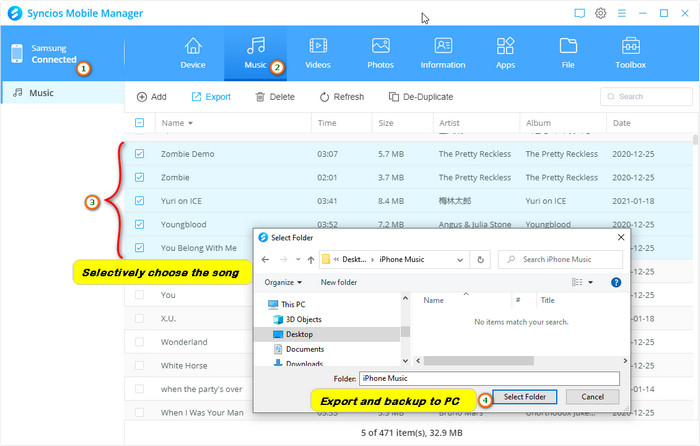The height and width of the screenshot is (446, 700).
Task: Sort list by Album column header
Action: (x=538, y=123)
